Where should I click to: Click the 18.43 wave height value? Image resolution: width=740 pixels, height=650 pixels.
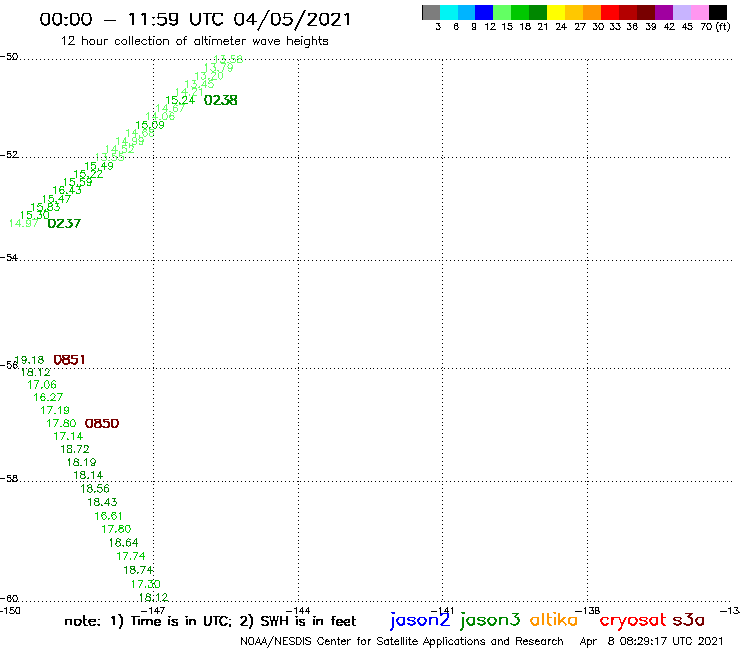click(x=102, y=502)
